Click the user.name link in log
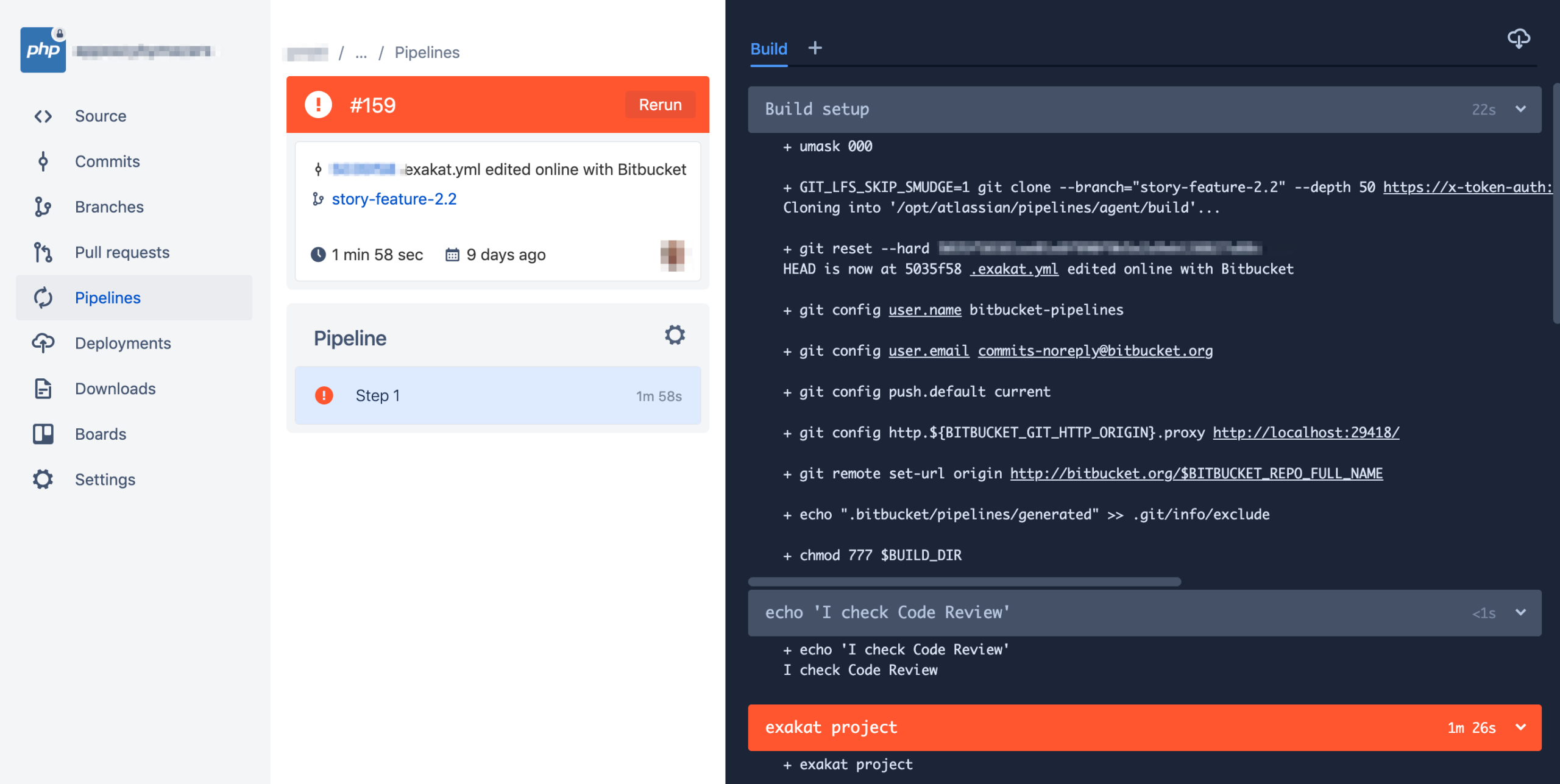This screenshot has height=784, width=1560. coord(925,310)
